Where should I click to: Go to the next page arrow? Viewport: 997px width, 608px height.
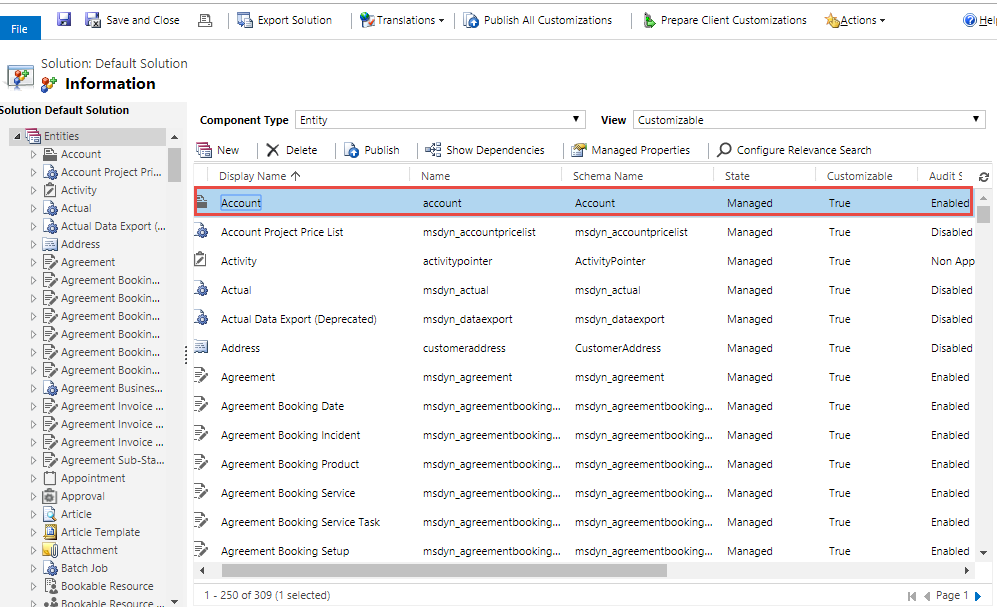978,596
